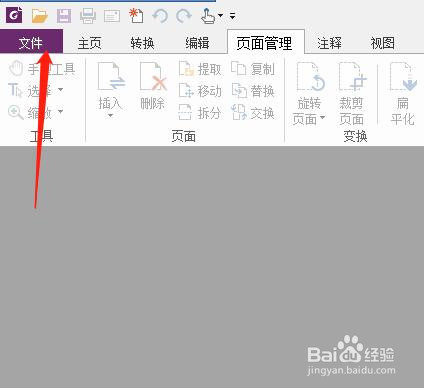Expand the 选择 tool dropdown arrow
This screenshot has height=388, width=424.
[x=60, y=89]
